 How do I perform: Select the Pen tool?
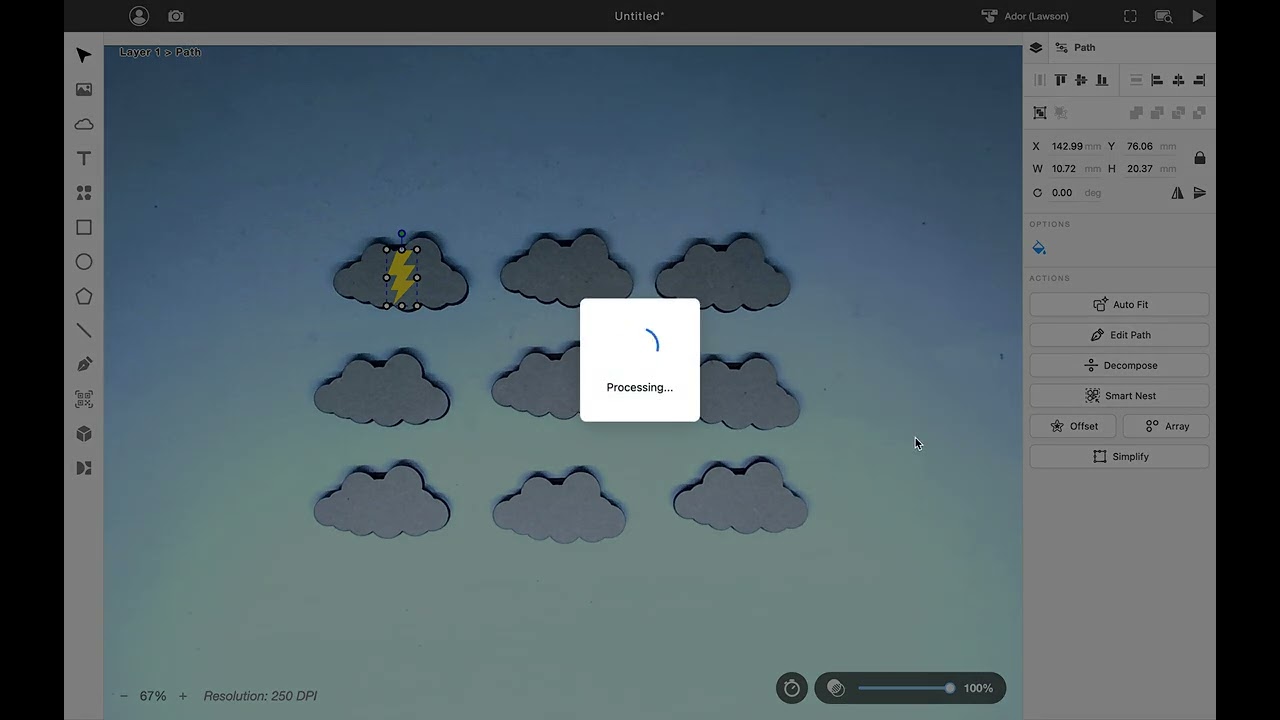[84, 365]
